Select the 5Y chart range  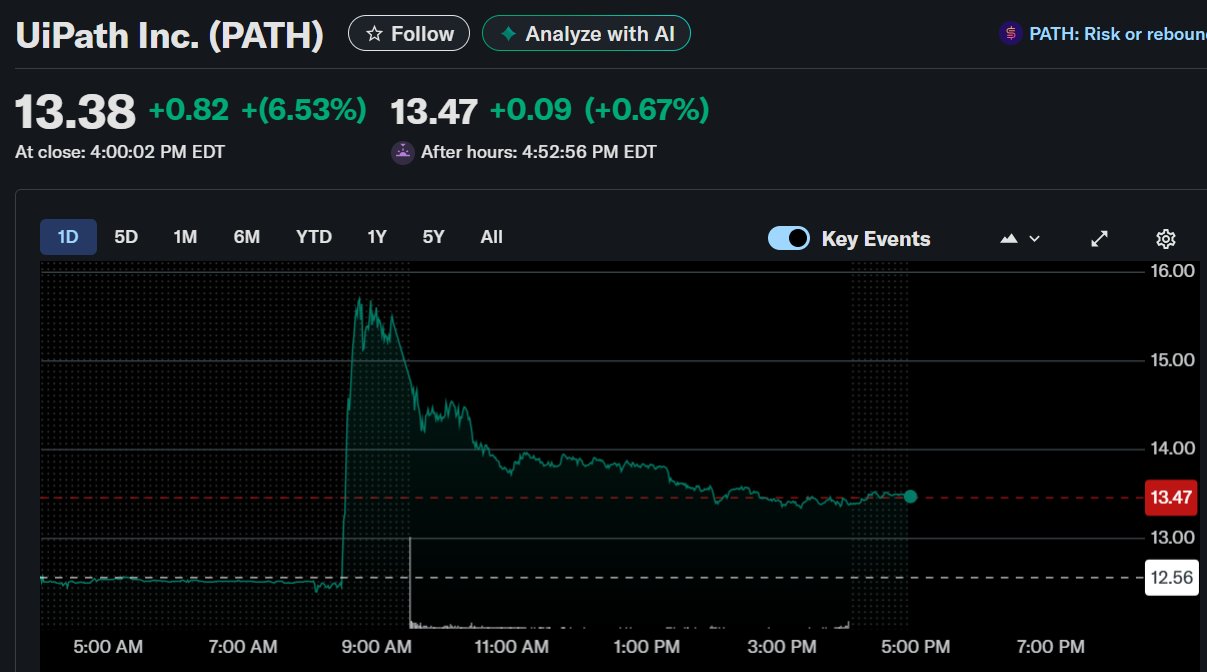click(433, 238)
